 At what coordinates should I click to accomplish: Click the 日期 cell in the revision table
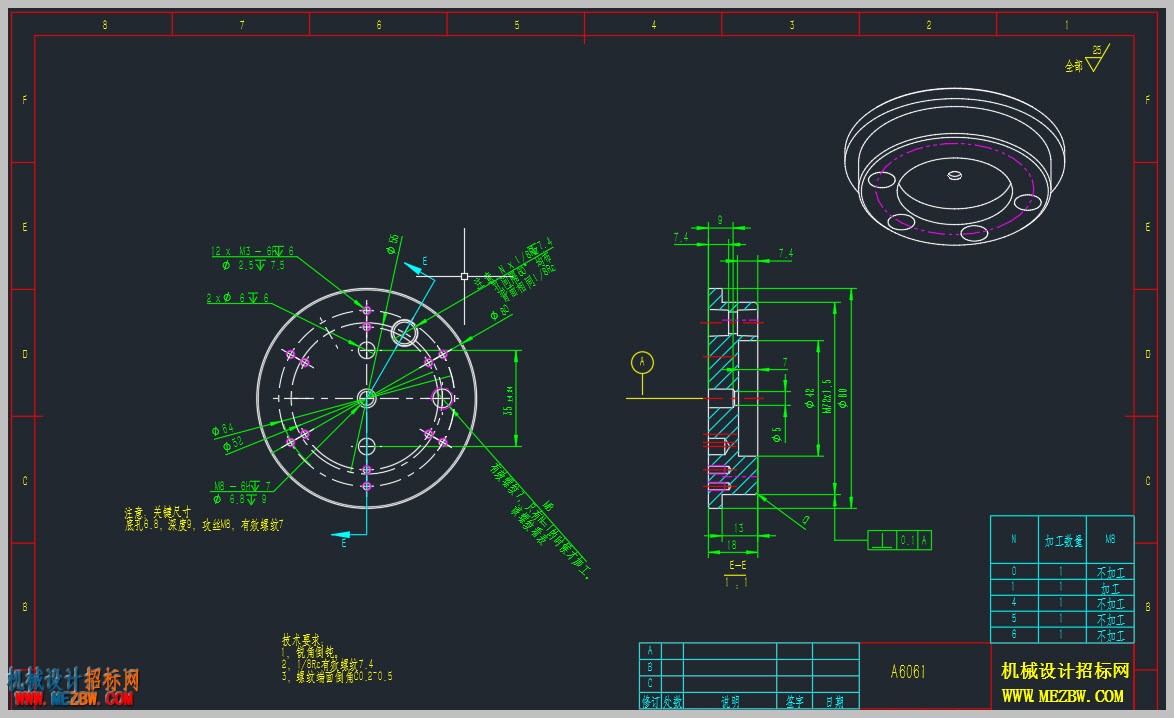[836, 702]
